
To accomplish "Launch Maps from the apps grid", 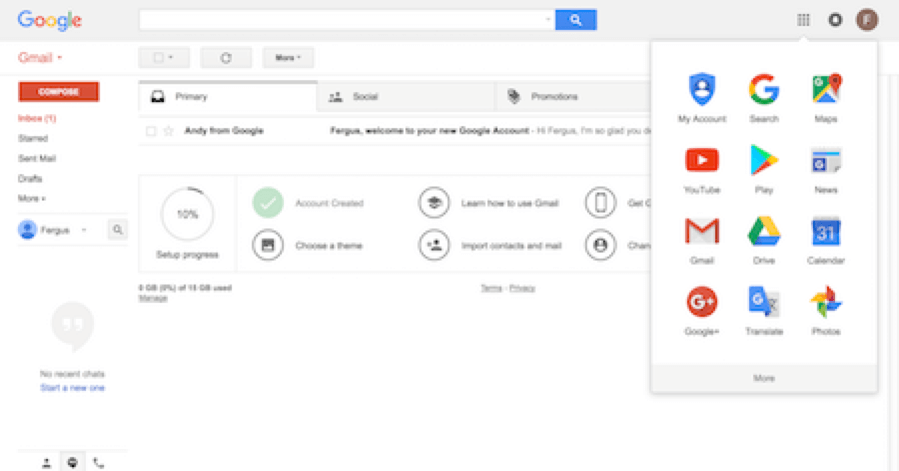I will tap(826, 89).
